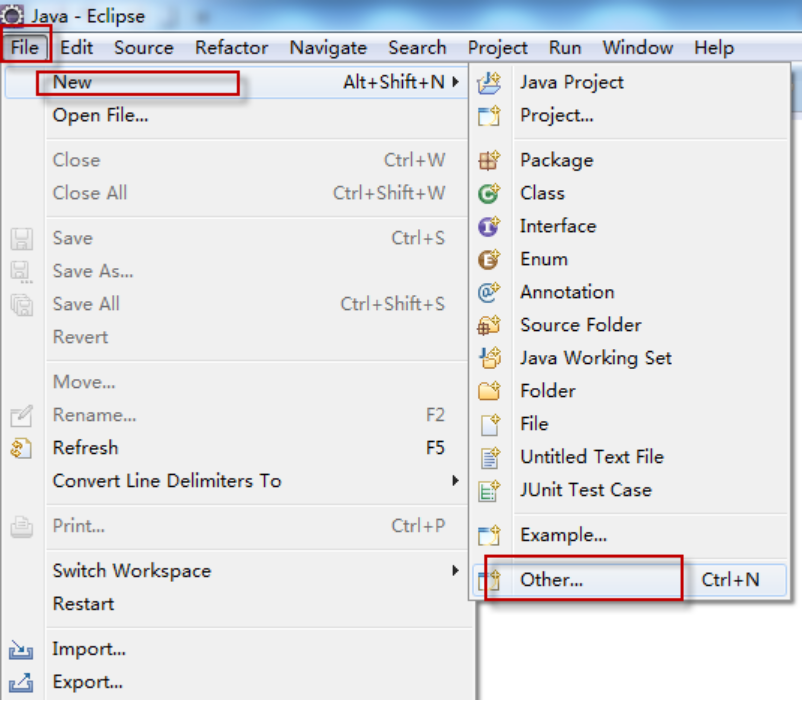Click the Project... wizard icon
The width and height of the screenshot is (803, 701).
pyautogui.click(x=489, y=116)
